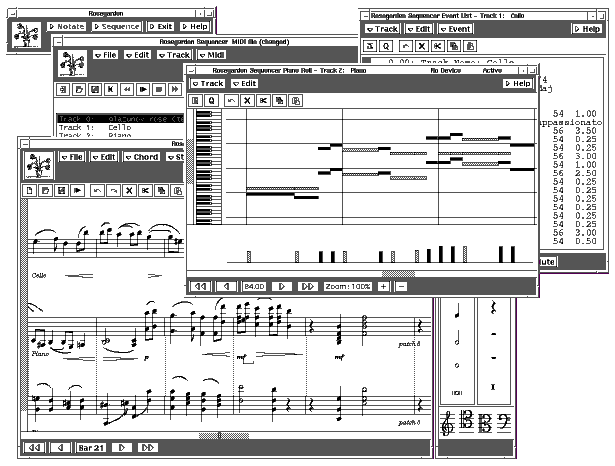
Task: Open Edit menu in Piano Roll window
Action: (244, 84)
